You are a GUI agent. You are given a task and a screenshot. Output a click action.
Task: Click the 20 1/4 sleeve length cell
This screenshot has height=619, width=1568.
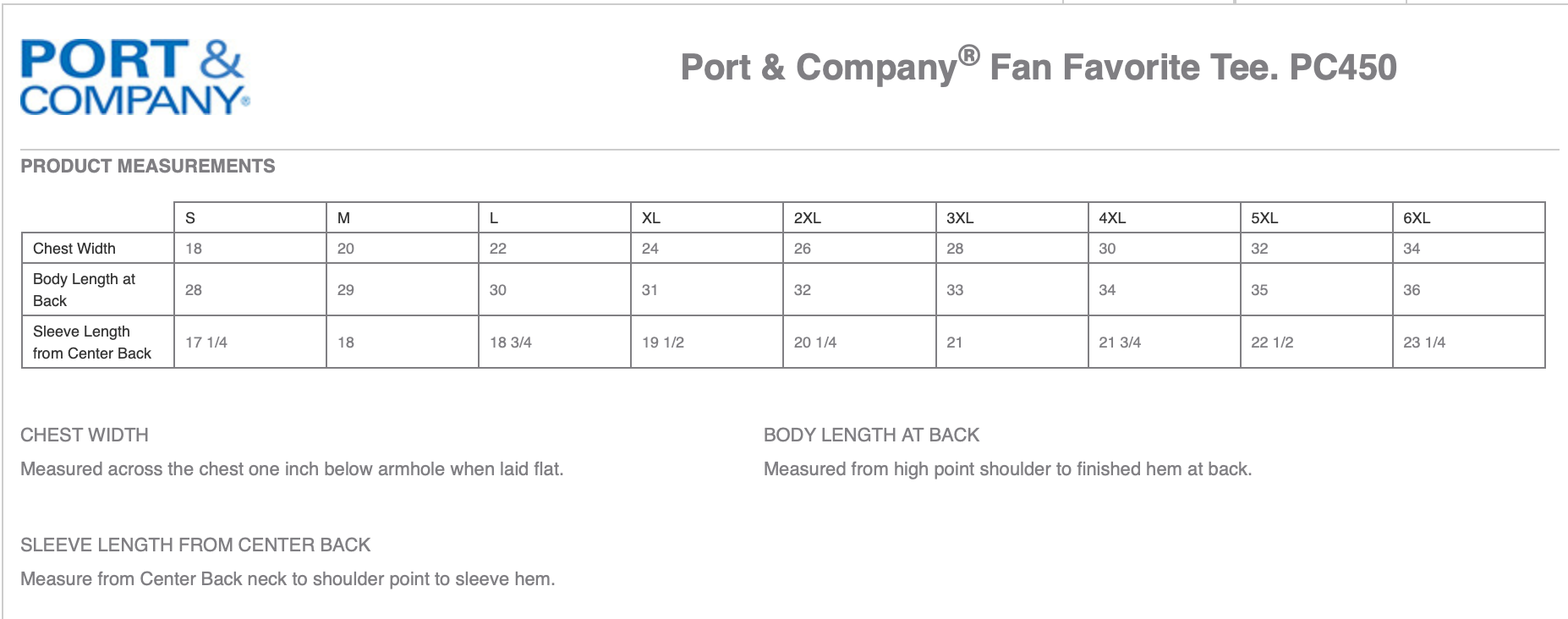(x=815, y=342)
